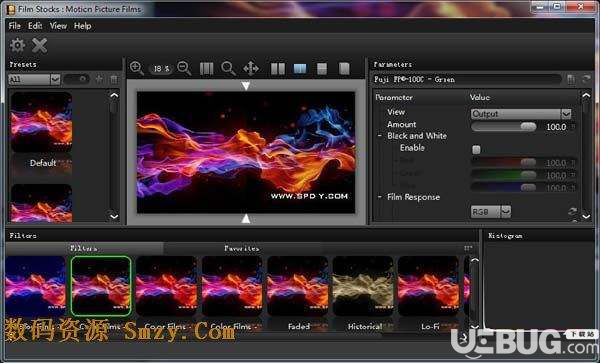This screenshot has height=363, width=600.
Task: Open the View Output dropdown
Action: point(521,114)
